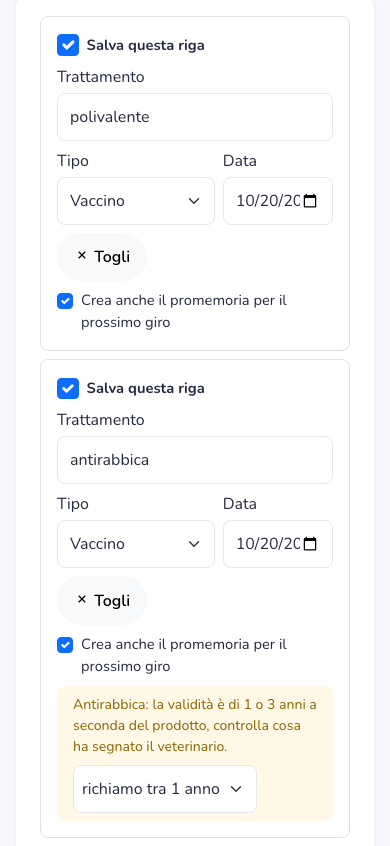The image size is (390, 846).
Task: Disable promemoria checkbox in polivalente row
Action: [65, 301]
